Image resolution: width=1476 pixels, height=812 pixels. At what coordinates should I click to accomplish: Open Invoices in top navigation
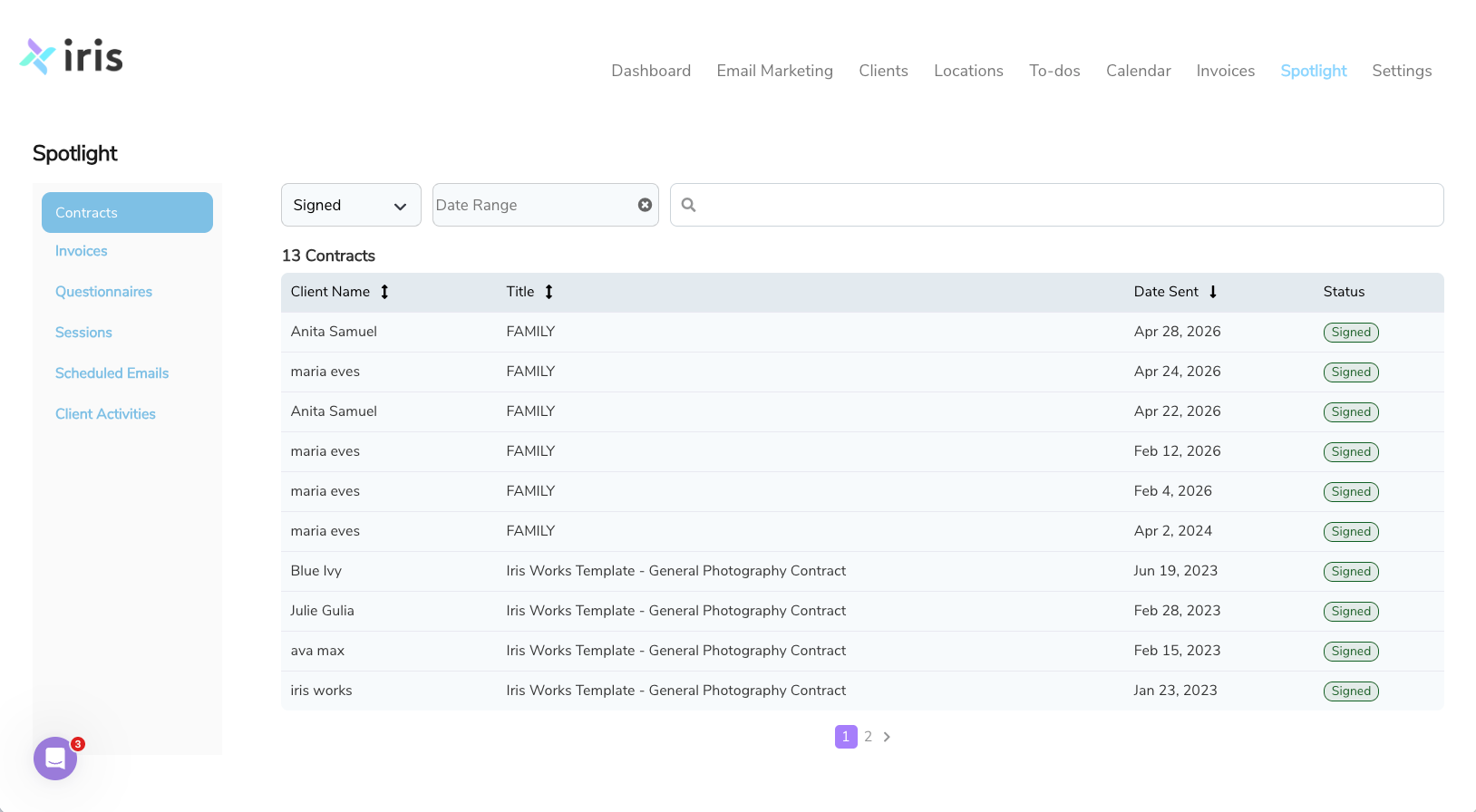[x=1226, y=71]
